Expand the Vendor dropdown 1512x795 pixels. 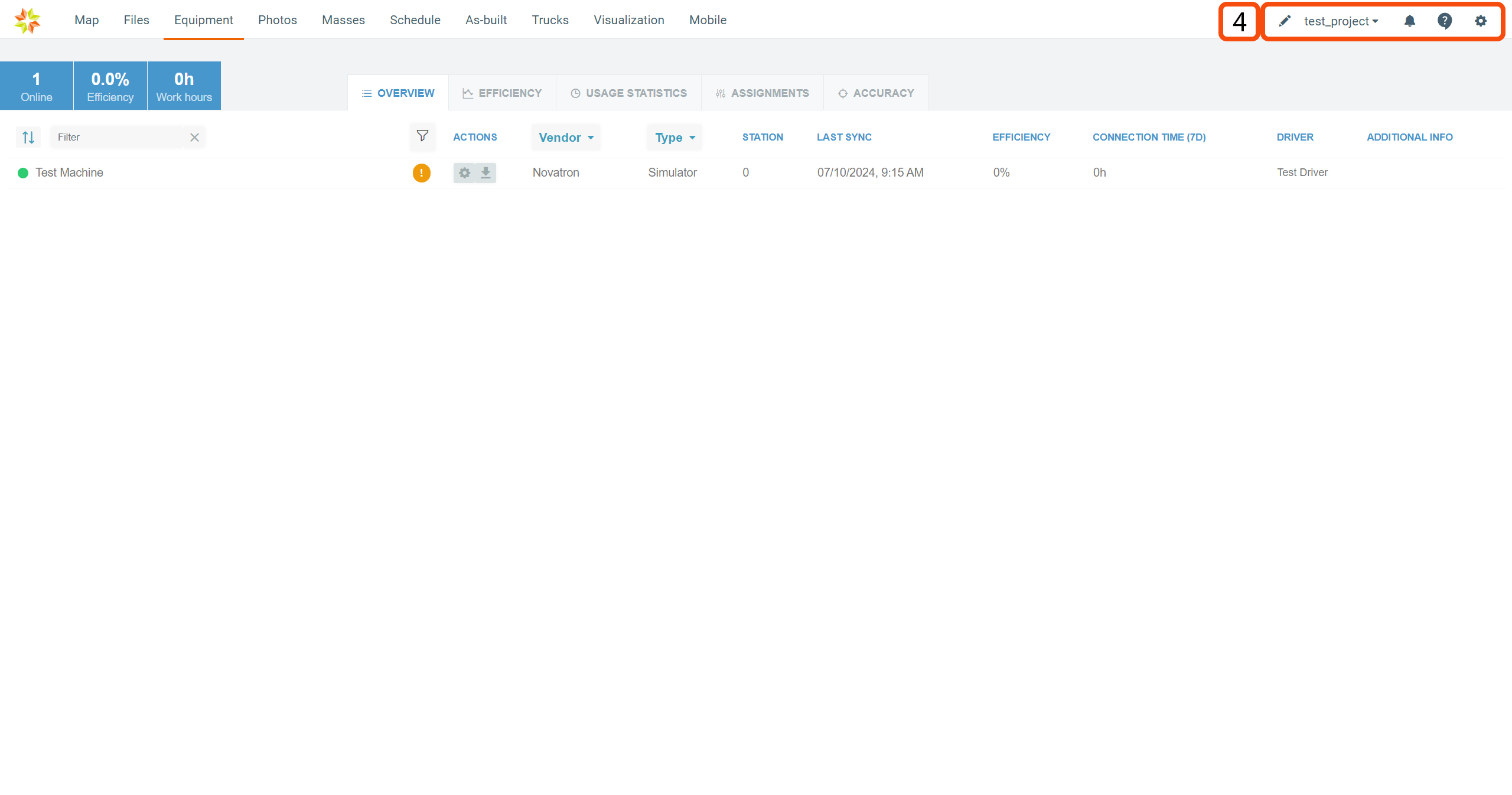coord(566,138)
